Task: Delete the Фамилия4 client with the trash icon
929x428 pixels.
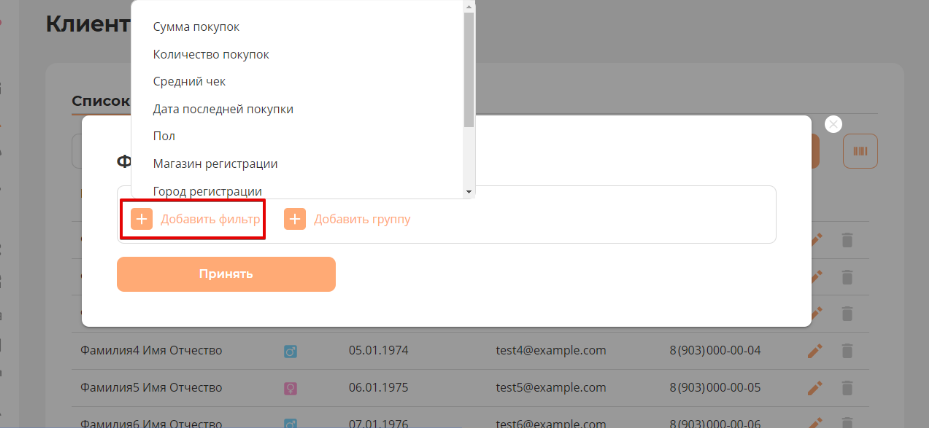Action: [x=847, y=350]
